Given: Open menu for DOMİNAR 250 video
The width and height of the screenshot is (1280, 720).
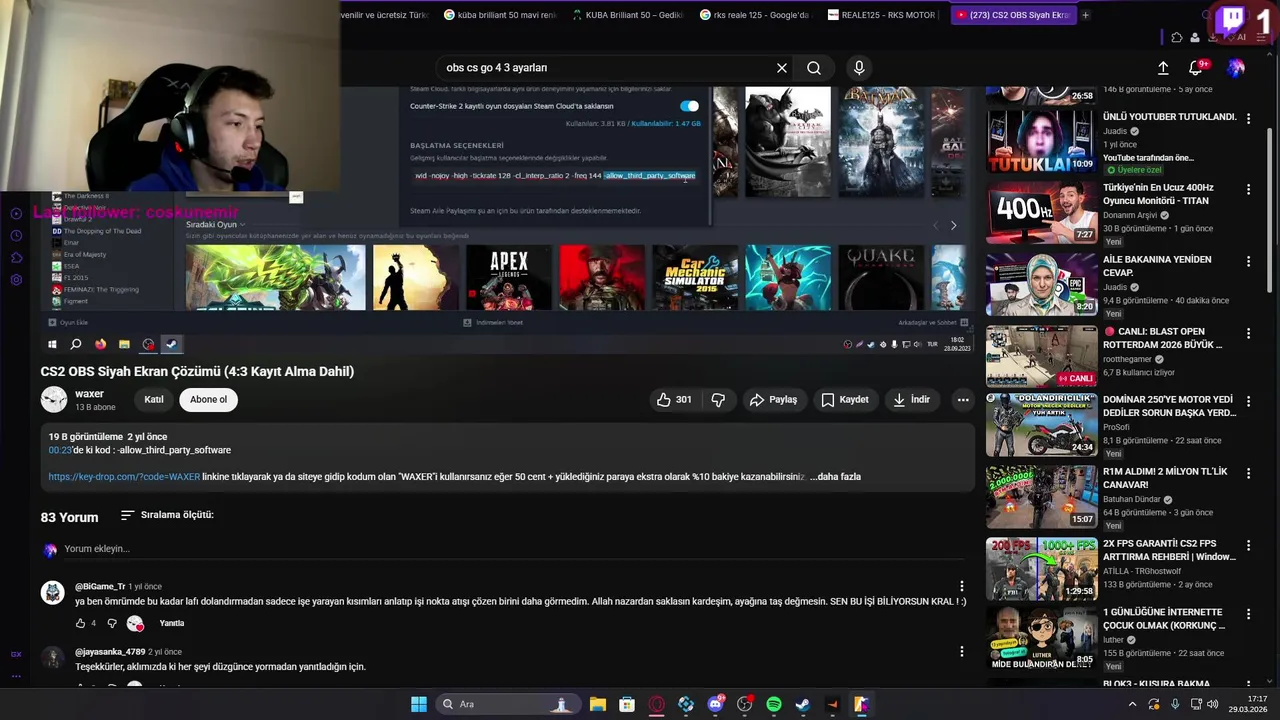Looking at the screenshot, I should tap(1248, 401).
